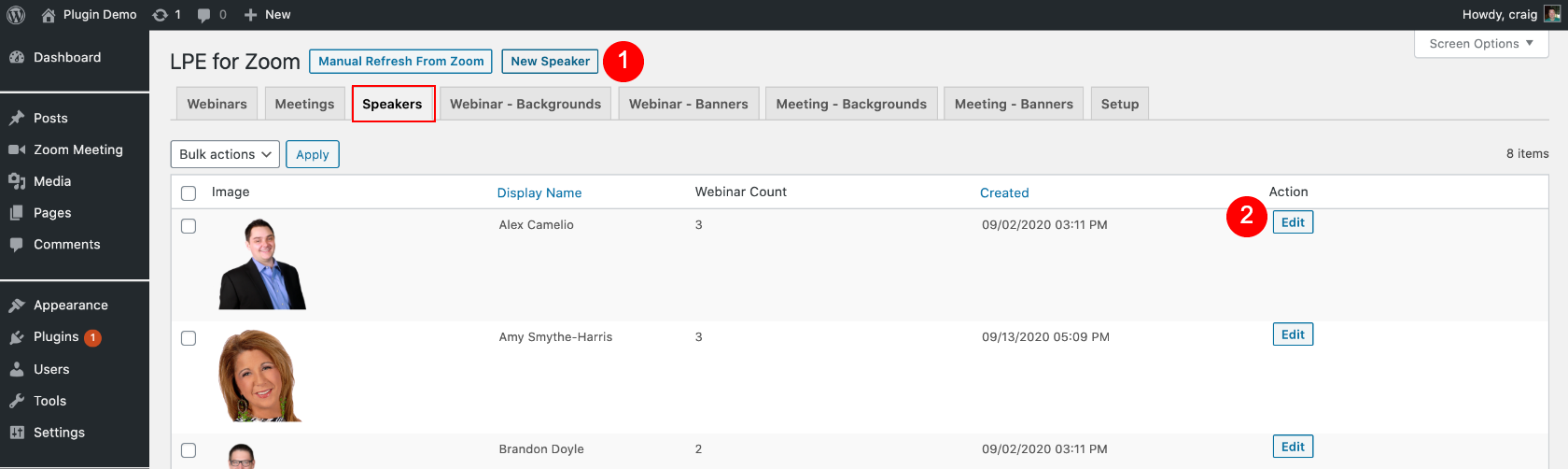Edit the Brandon Doyle speaker
The height and width of the screenshot is (469, 1568).
click(x=1293, y=447)
